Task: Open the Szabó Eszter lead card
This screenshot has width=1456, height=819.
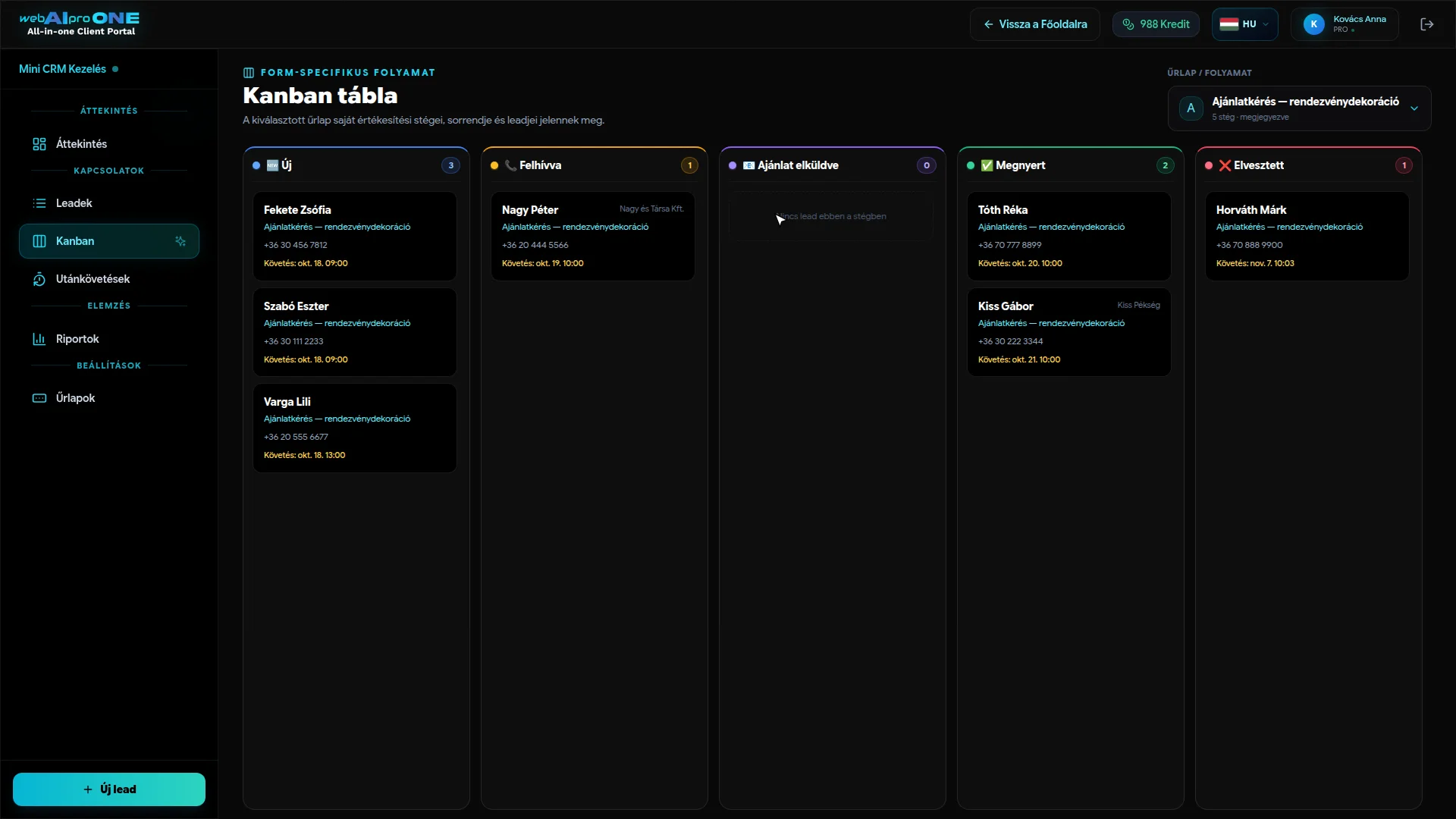Action: coord(355,332)
